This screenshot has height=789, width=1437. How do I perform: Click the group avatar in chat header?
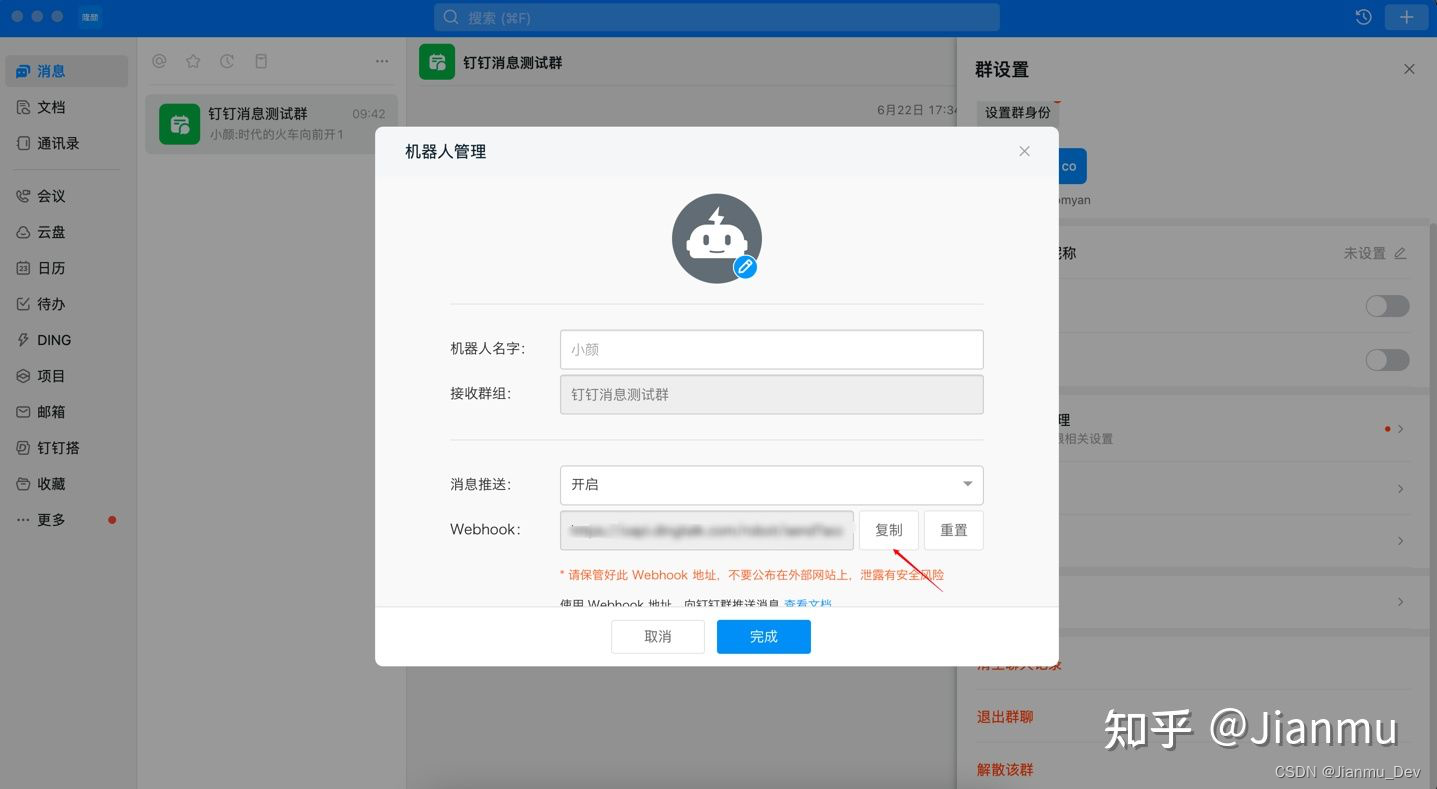[437, 62]
